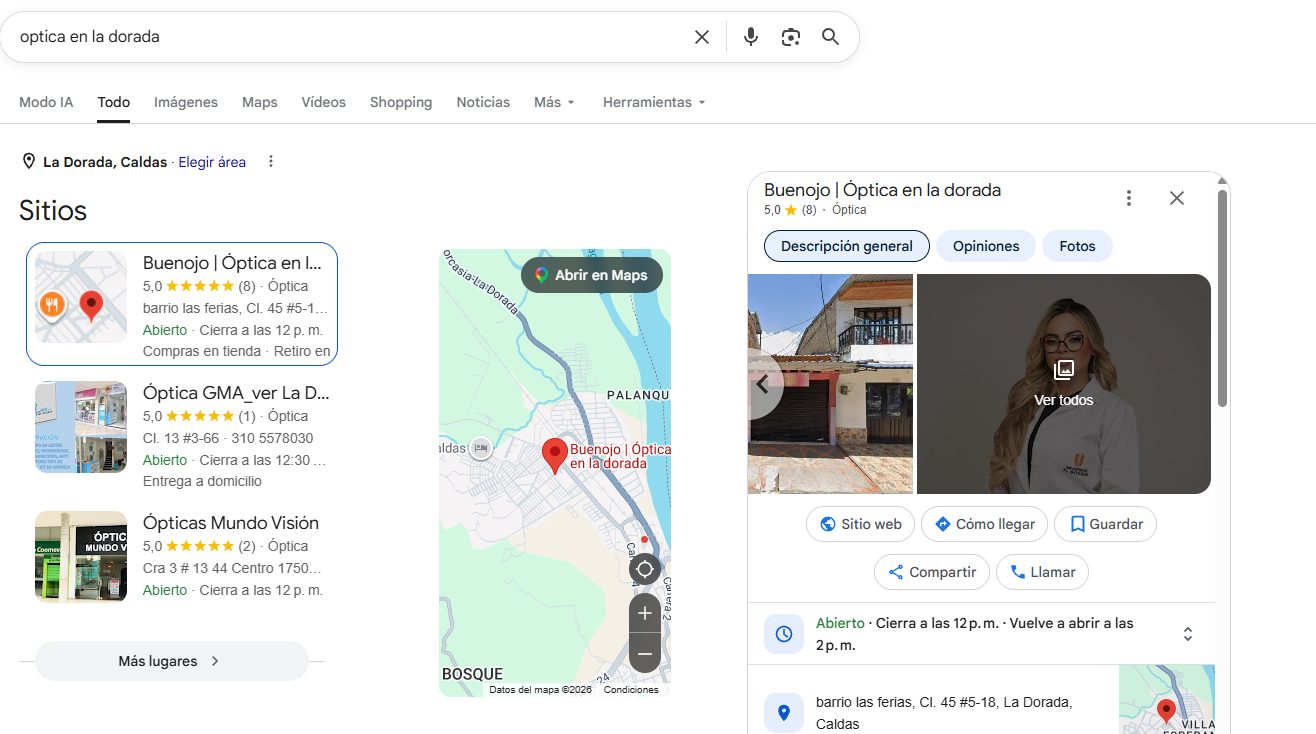
Task: Click Abrir en Maps button
Action: point(592,275)
